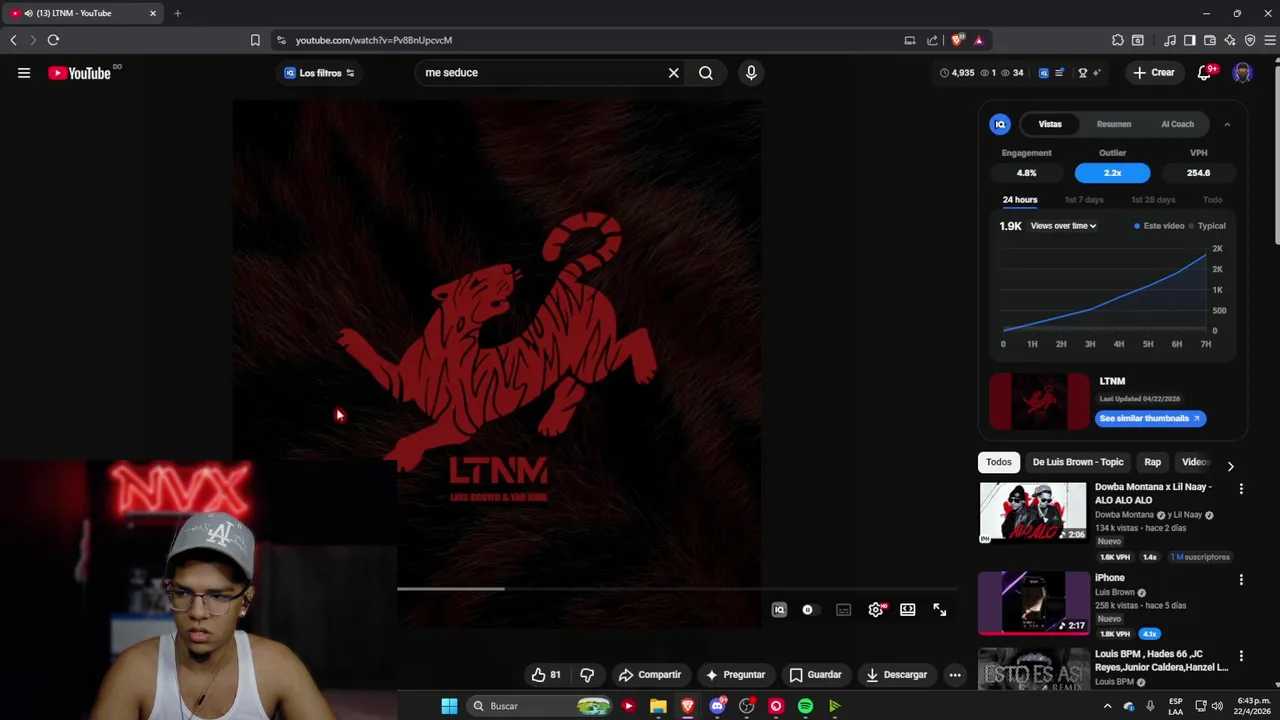Enter fullscreen in the video player
Screen dimensions: 1280x720
coord(940,610)
